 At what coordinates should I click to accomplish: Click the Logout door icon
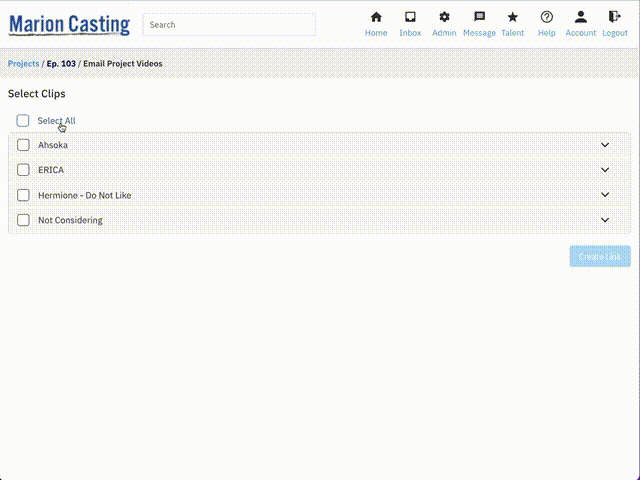[614, 17]
